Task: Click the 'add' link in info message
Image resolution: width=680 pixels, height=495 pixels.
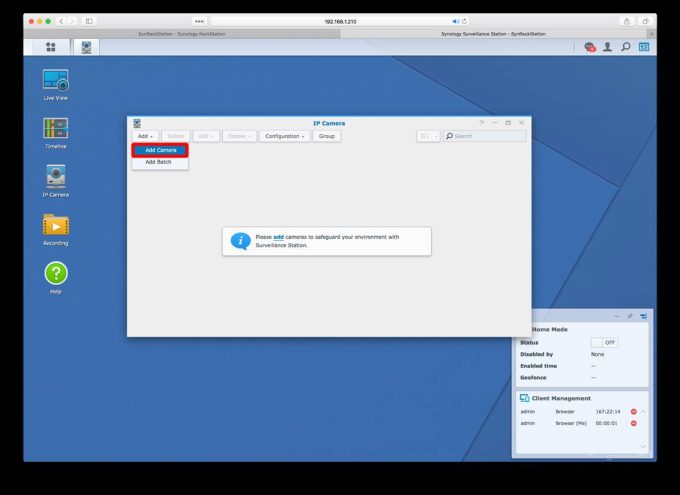Action: (278, 237)
